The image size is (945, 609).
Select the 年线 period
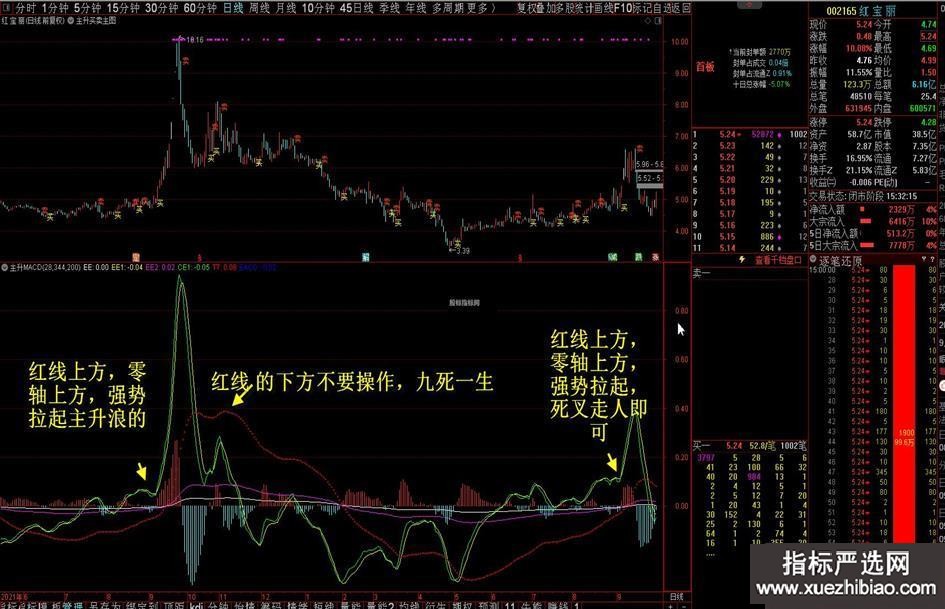pos(415,8)
